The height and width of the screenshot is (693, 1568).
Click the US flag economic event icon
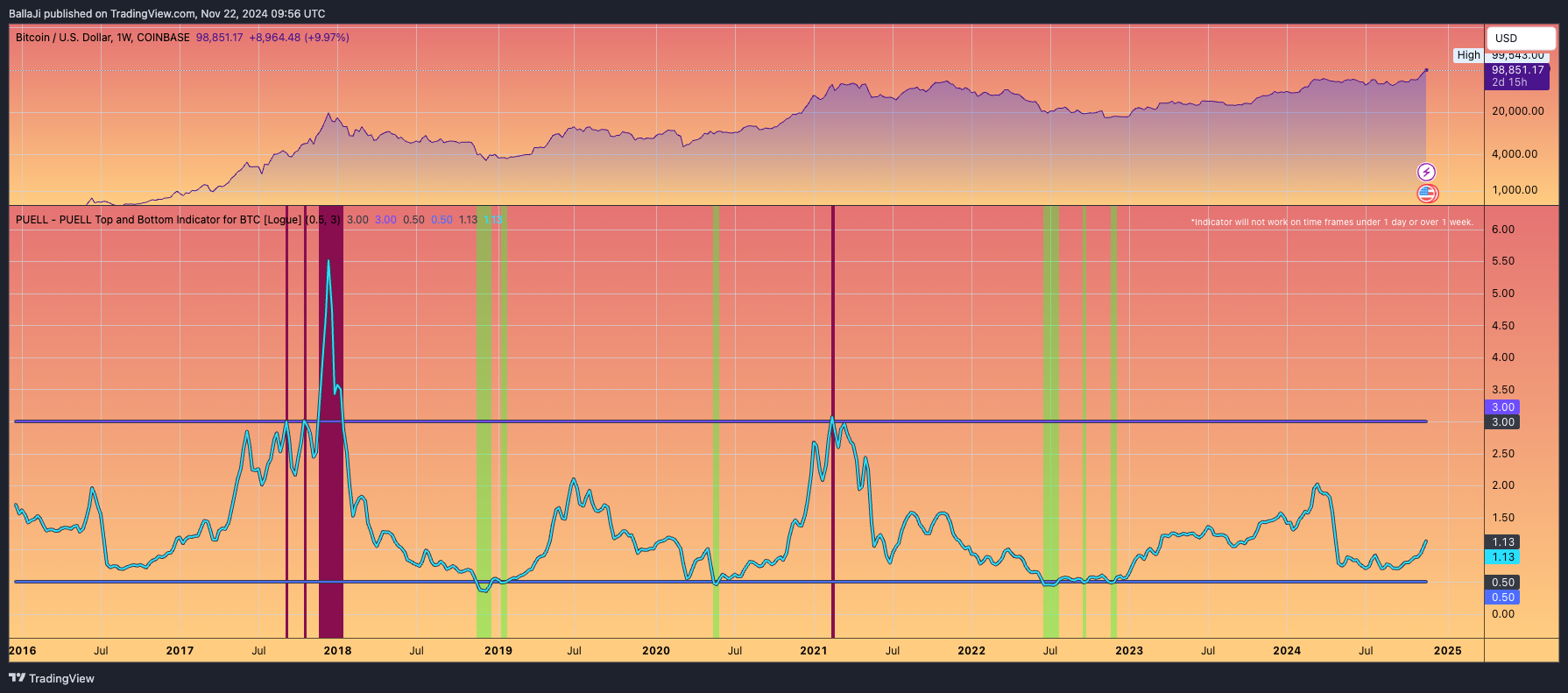[1427, 194]
